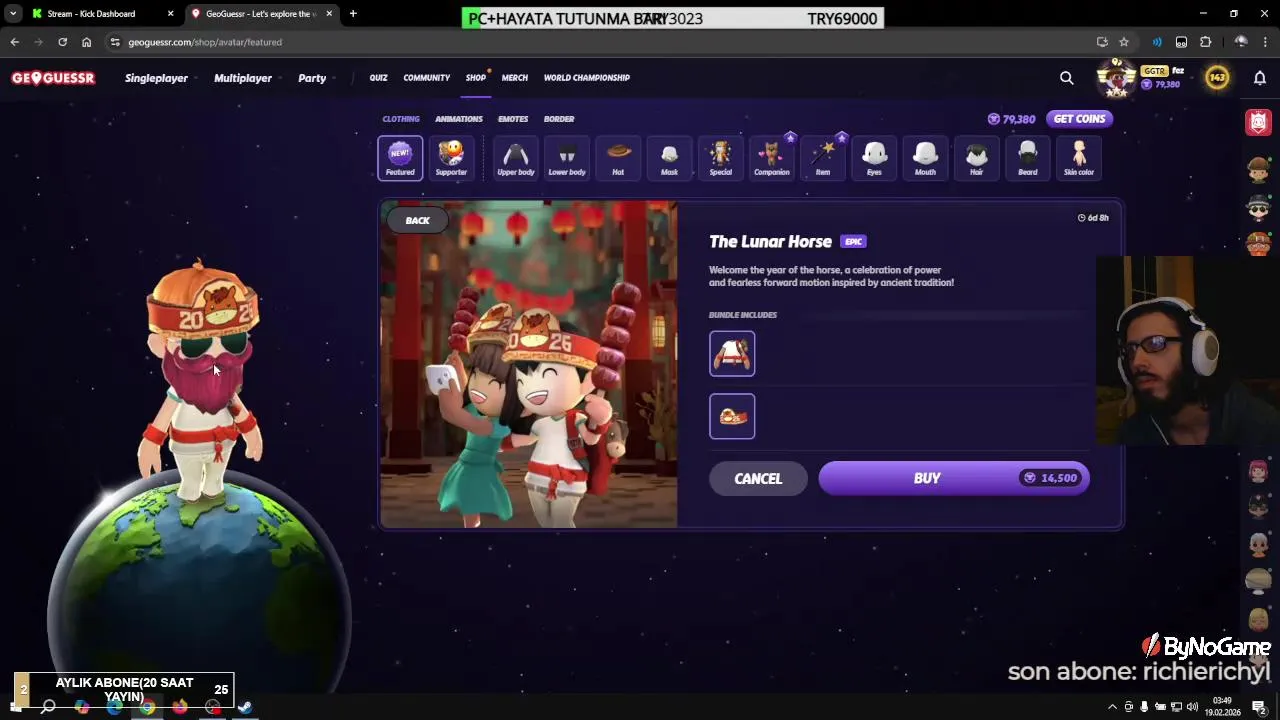
Task: Click the Lunar Horse preview image
Action: (x=529, y=364)
